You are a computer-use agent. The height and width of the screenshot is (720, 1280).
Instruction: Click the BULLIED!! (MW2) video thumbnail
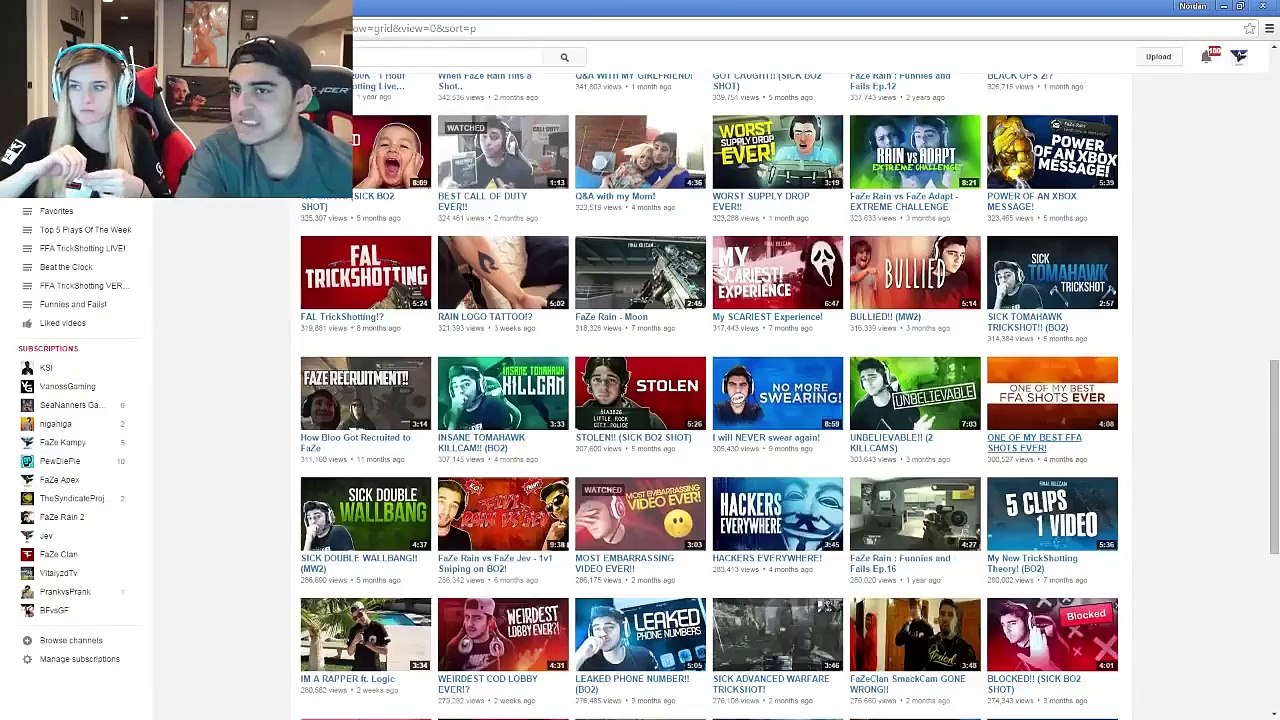915,273
